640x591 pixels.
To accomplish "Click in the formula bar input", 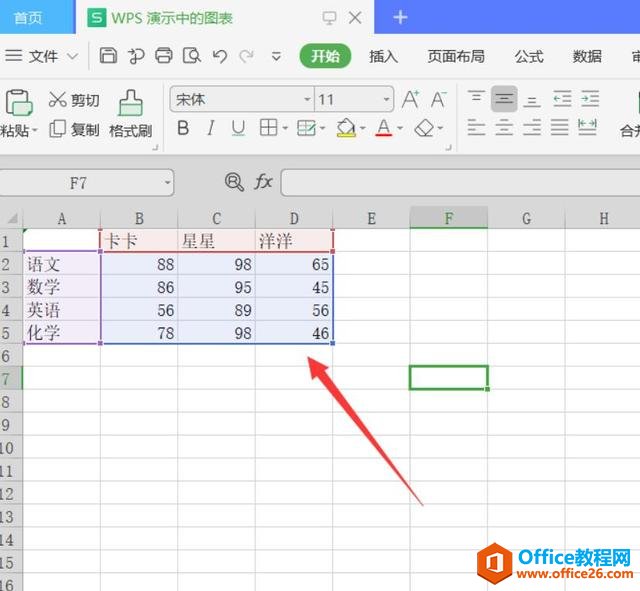I will [460, 182].
